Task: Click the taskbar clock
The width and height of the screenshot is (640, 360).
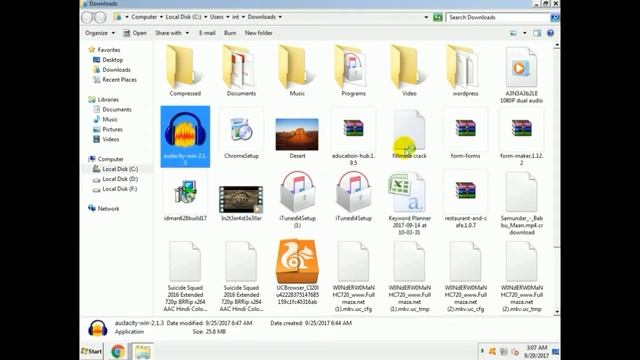Action: pos(536,351)
